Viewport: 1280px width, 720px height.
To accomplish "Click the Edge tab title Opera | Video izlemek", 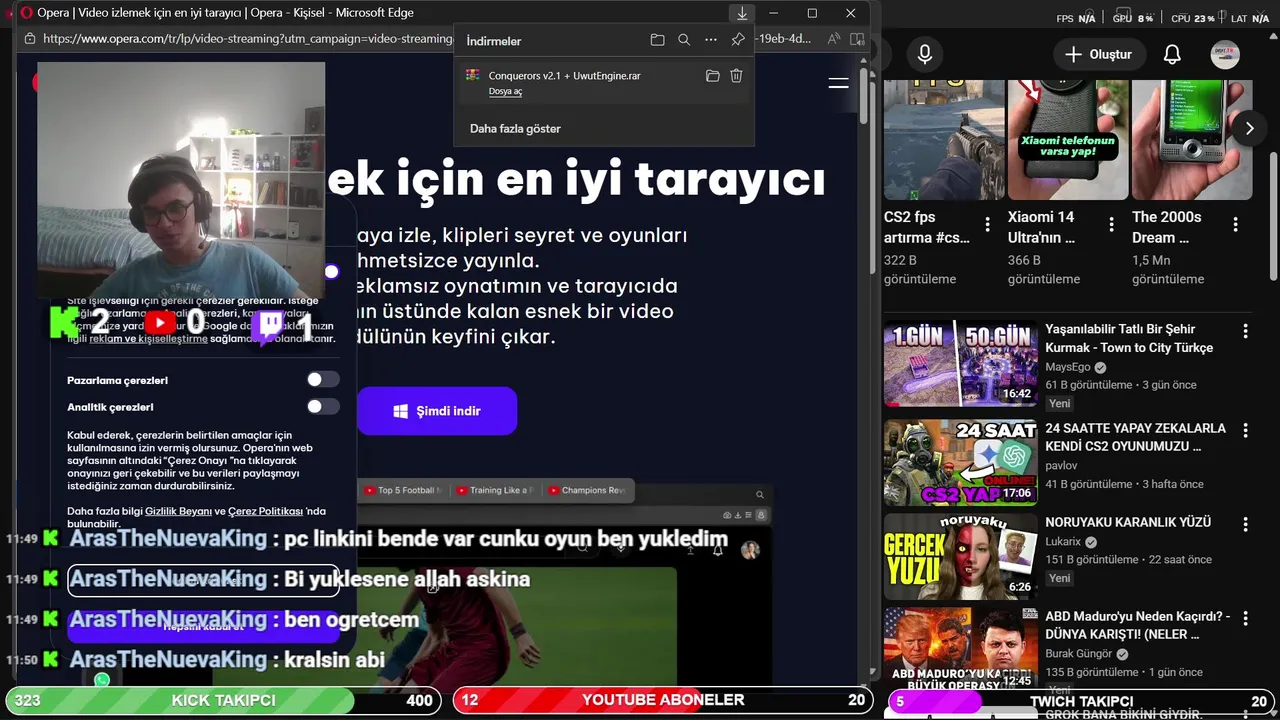I will tap(225, 13).
